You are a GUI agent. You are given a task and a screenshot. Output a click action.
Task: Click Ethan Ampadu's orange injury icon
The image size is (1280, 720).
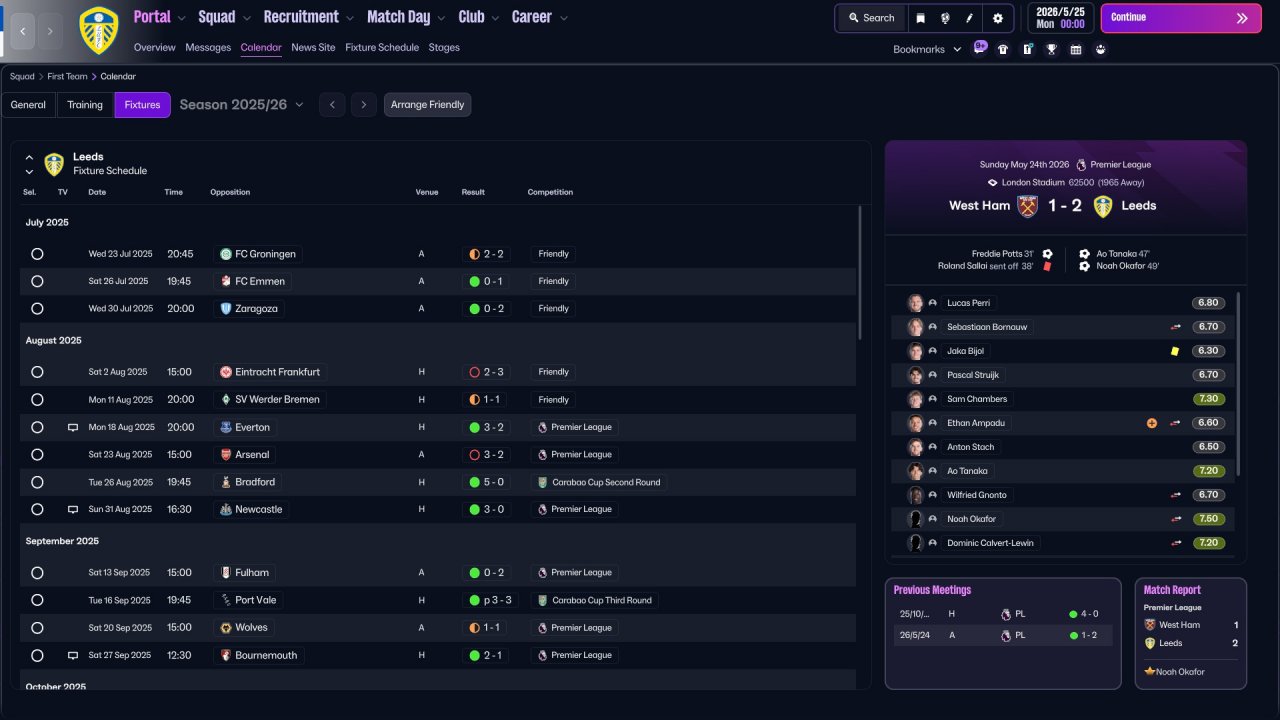pyautogui.click(x=1152, y=423)
